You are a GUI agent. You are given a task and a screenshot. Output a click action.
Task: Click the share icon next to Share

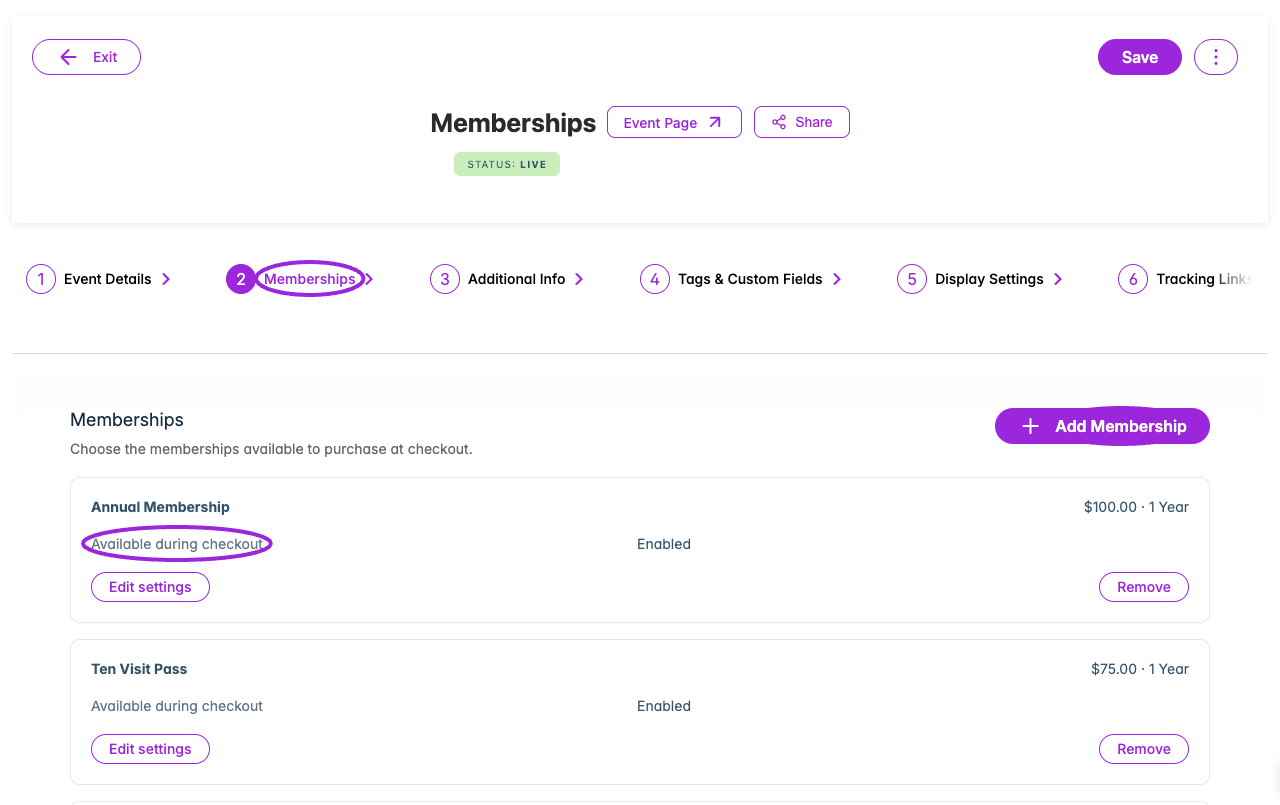click(x=779, y=122)
